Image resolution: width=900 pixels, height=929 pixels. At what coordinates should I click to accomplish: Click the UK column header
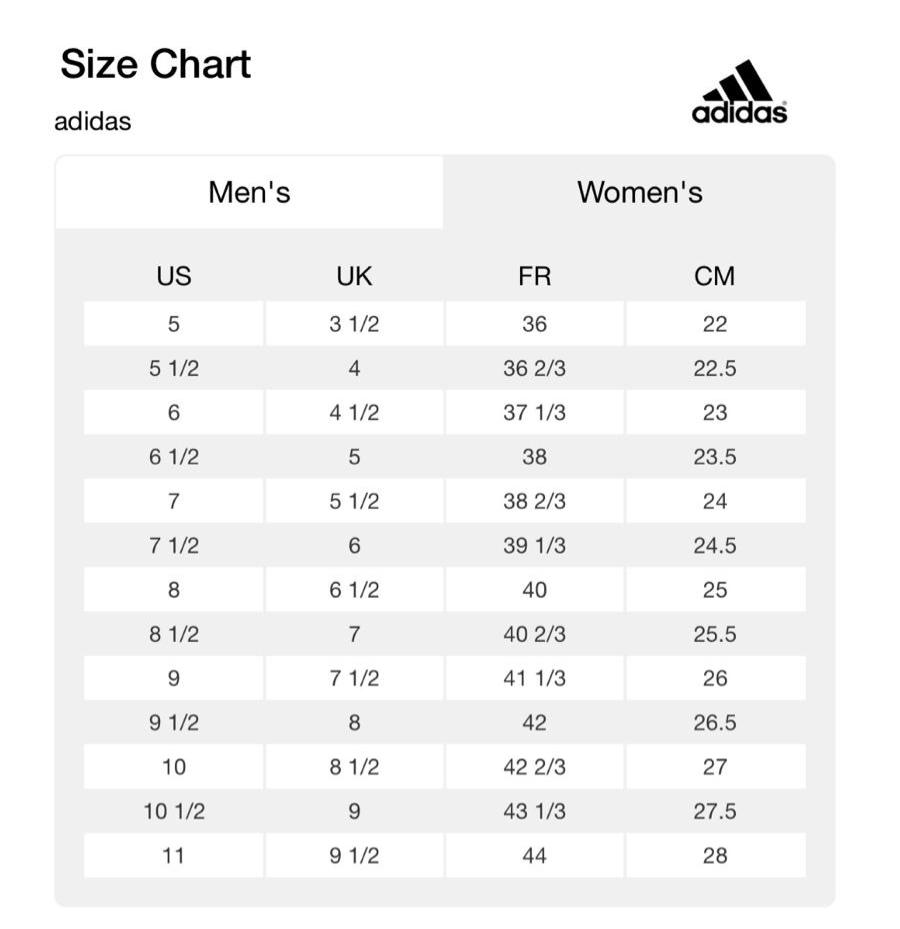pos(354,276)
